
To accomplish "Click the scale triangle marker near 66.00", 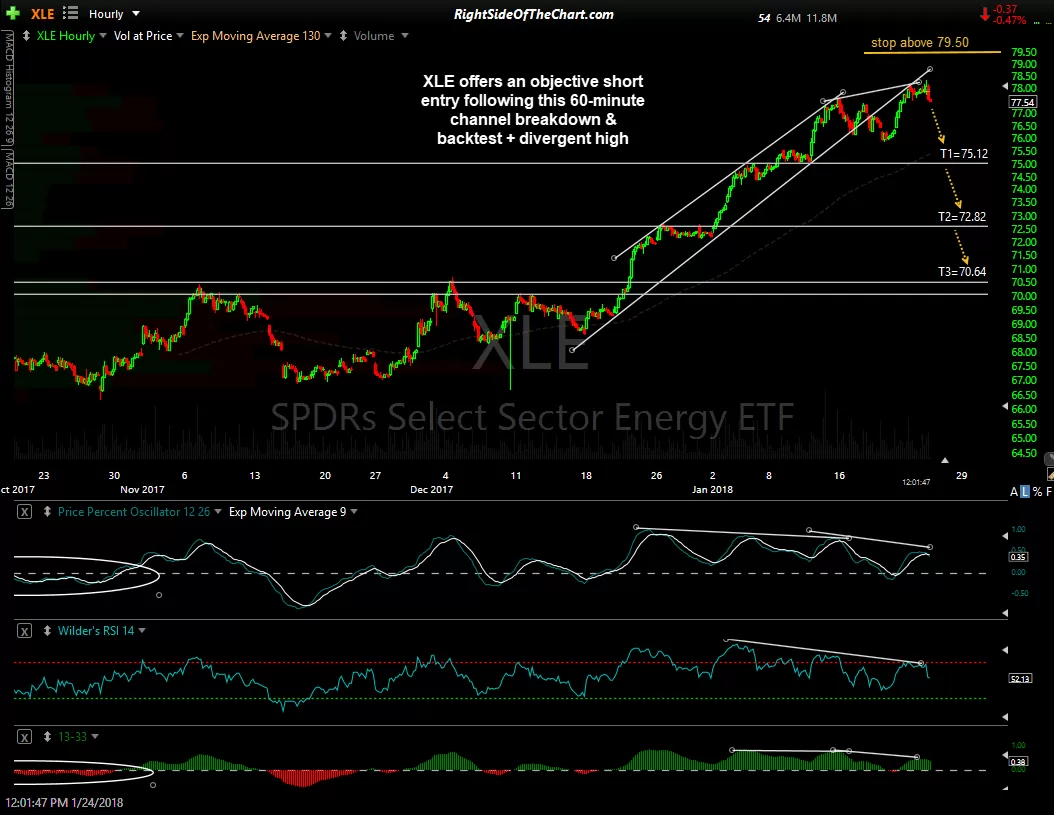I will (x=1005, y=407).
